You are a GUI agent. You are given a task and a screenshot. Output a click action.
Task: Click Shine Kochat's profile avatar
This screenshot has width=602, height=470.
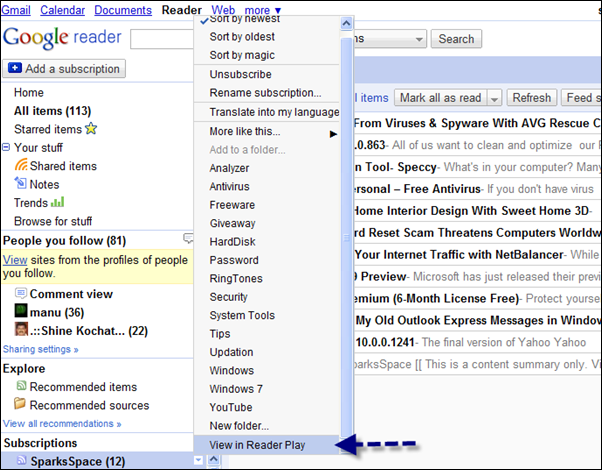[21, 329]
